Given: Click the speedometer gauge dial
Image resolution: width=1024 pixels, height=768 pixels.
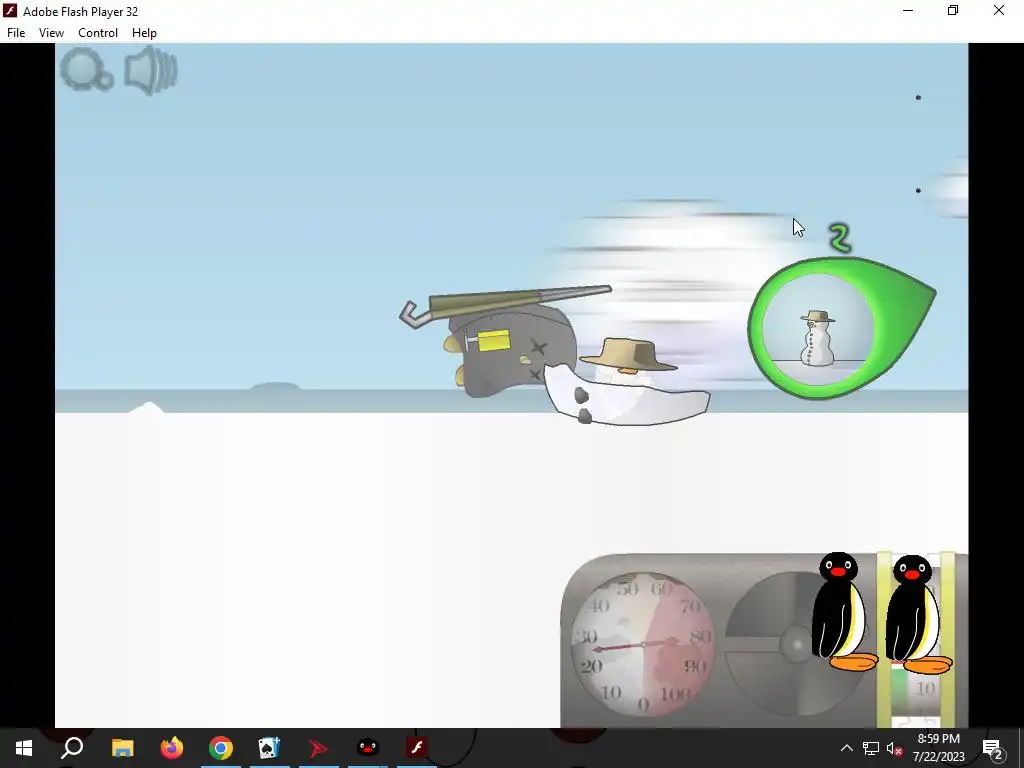Looking at the screenshot, I should (642, 644).
